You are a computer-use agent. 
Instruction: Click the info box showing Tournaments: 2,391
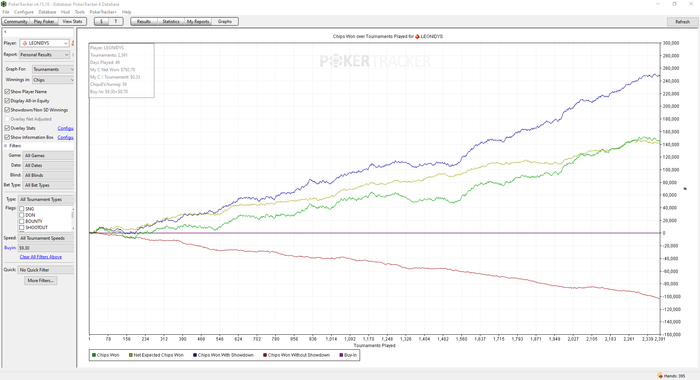pos(121,70)
